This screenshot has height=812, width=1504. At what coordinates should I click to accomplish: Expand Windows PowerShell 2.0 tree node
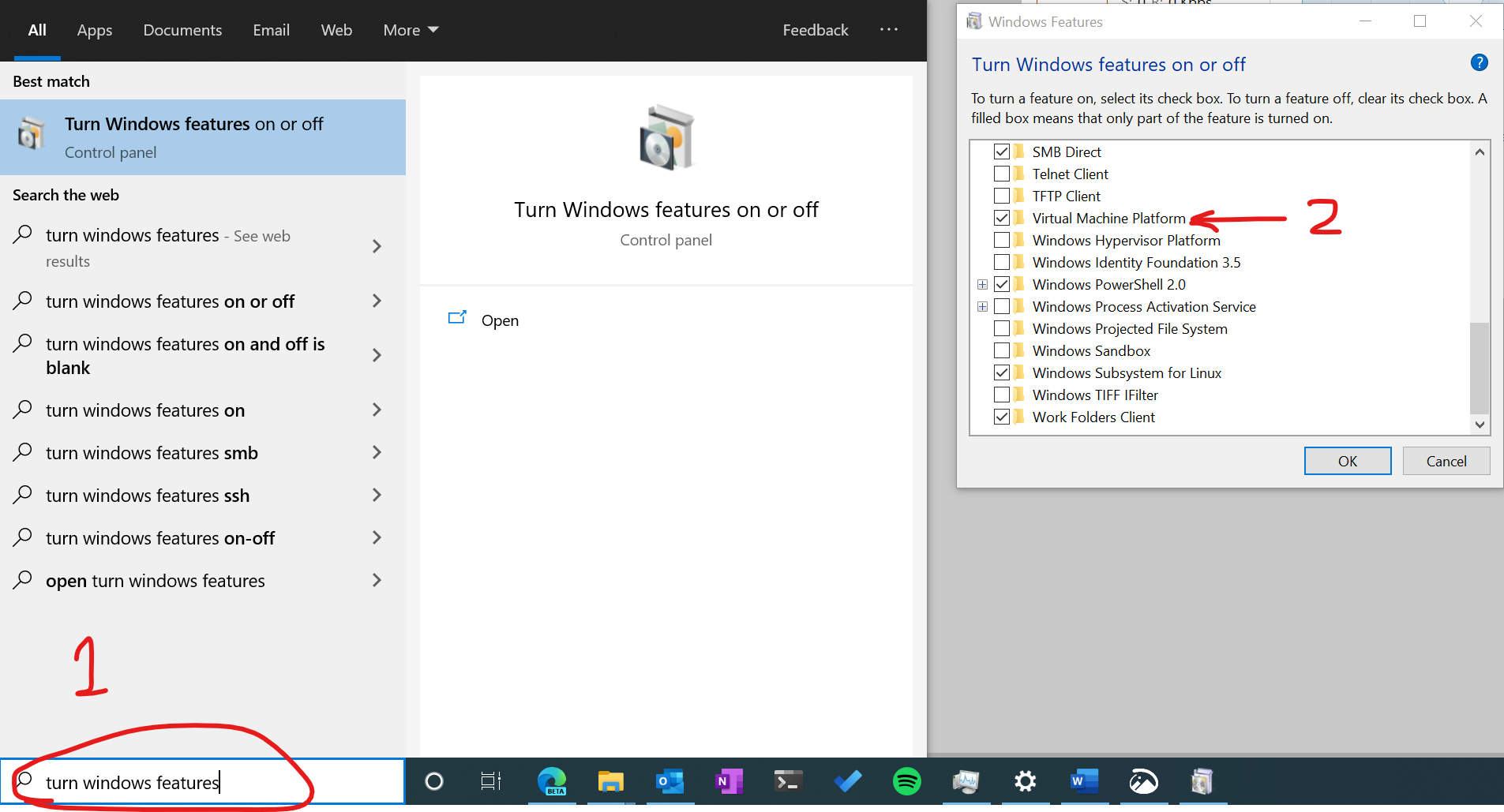[x=982, y=284]
